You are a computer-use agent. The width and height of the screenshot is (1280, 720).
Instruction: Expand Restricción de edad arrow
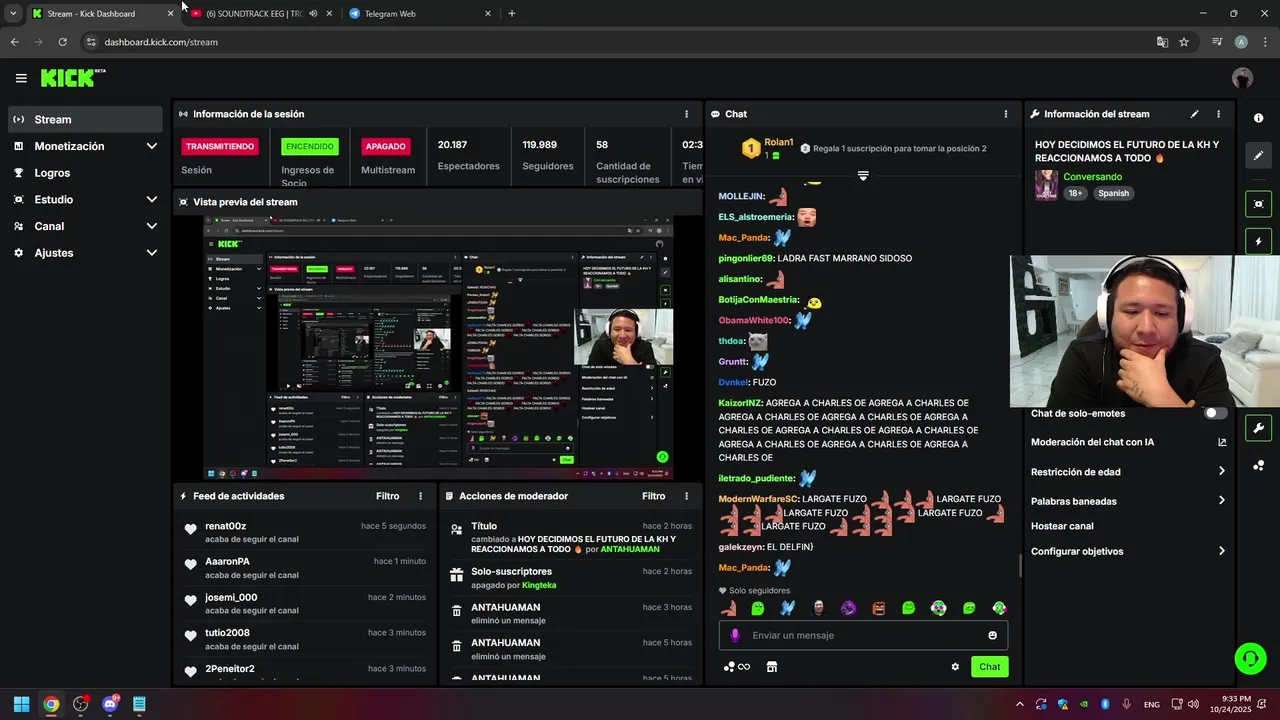[x=1222, y=471]
